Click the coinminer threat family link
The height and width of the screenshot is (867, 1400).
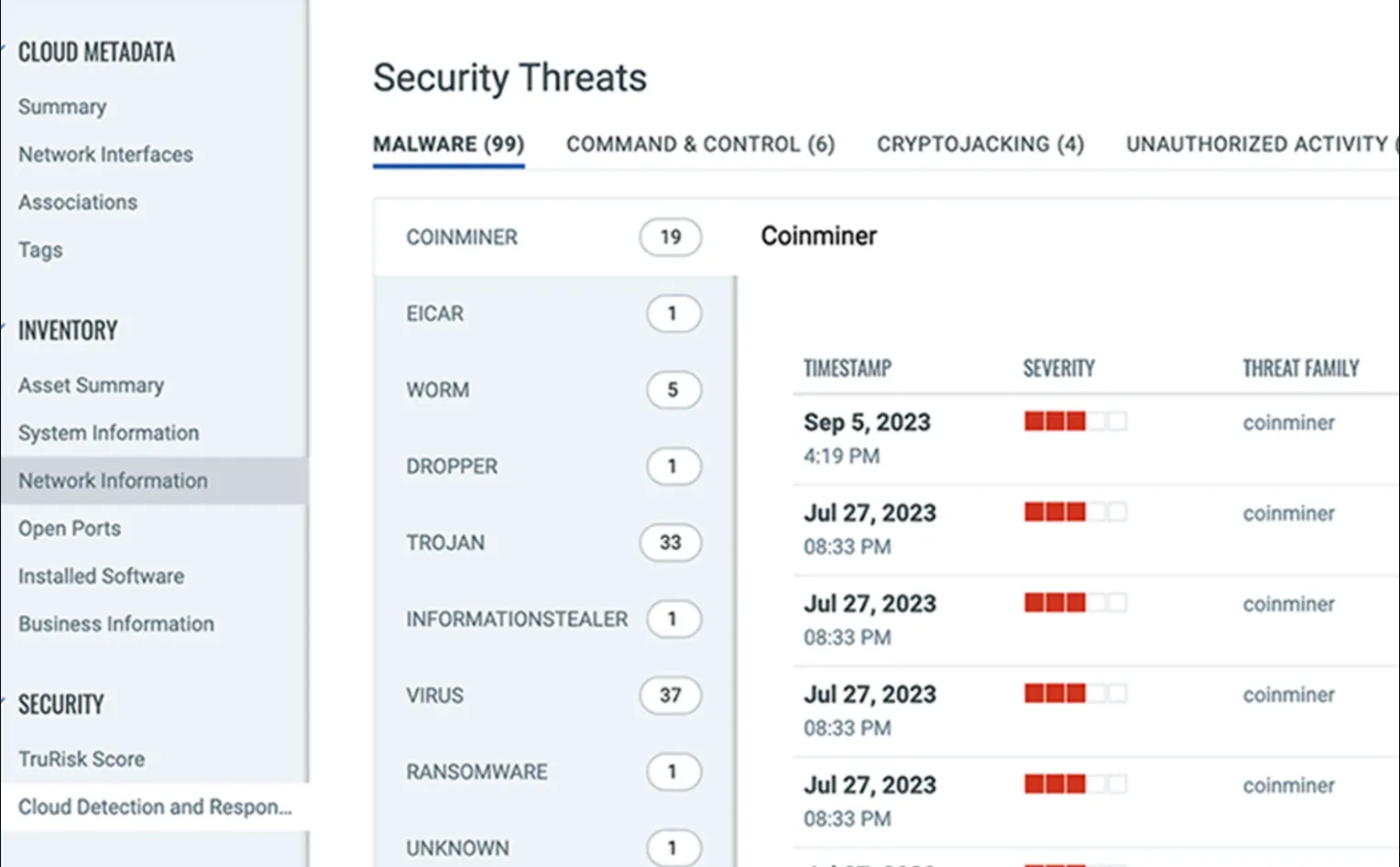tap(1288, 423)
